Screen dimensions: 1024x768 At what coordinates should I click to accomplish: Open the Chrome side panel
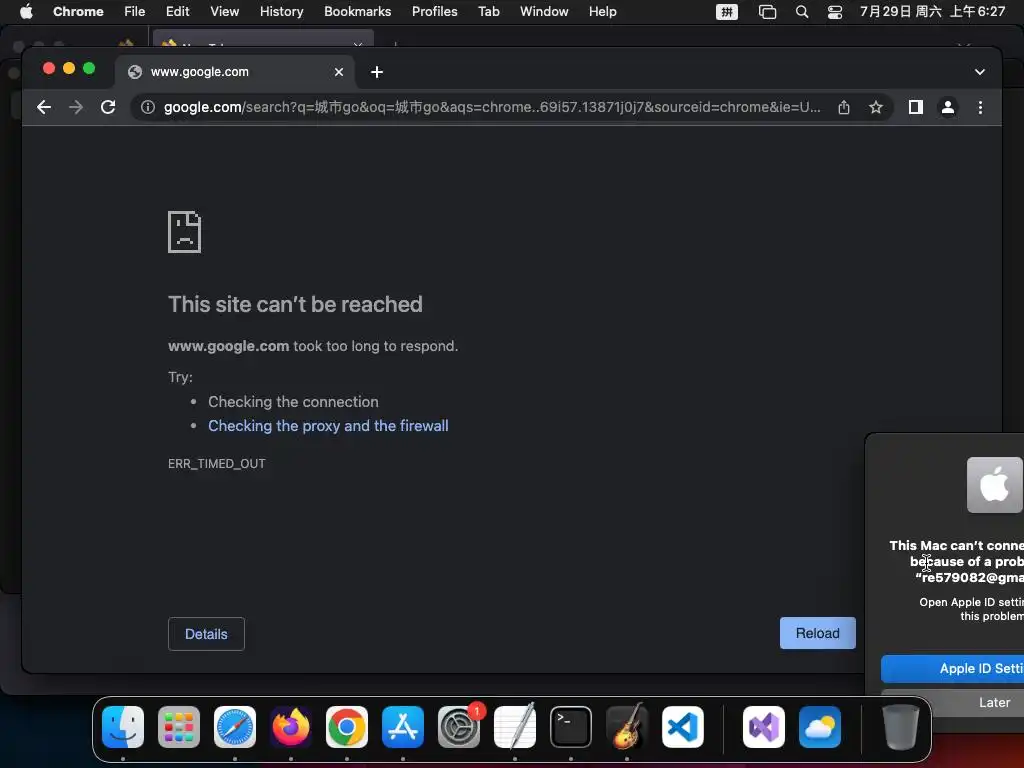pos(916,107)
